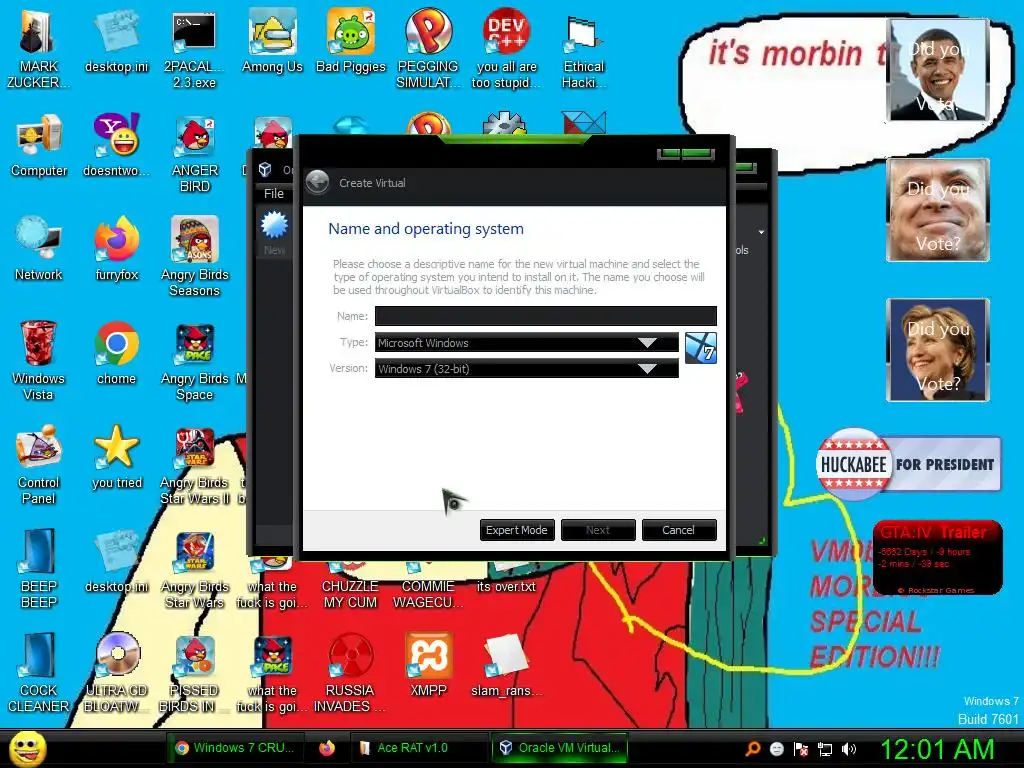
Task: Click the 12:01 AM taskbar clock
Action: pos(938,748)
